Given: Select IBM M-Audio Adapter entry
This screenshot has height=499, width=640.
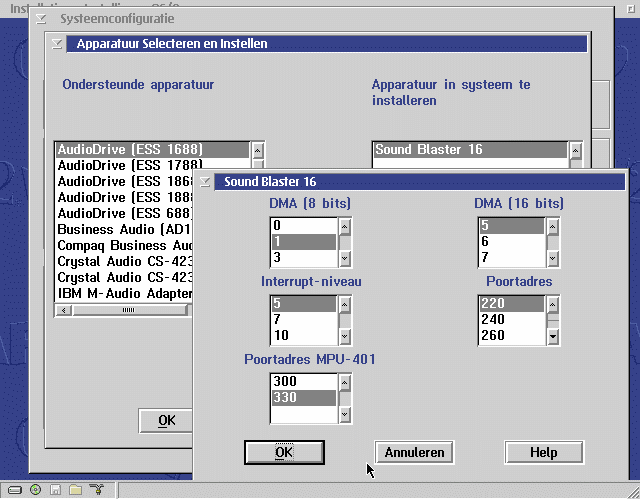Looking at the screenshot, I should pyautogui.click(x=124, y=293).
